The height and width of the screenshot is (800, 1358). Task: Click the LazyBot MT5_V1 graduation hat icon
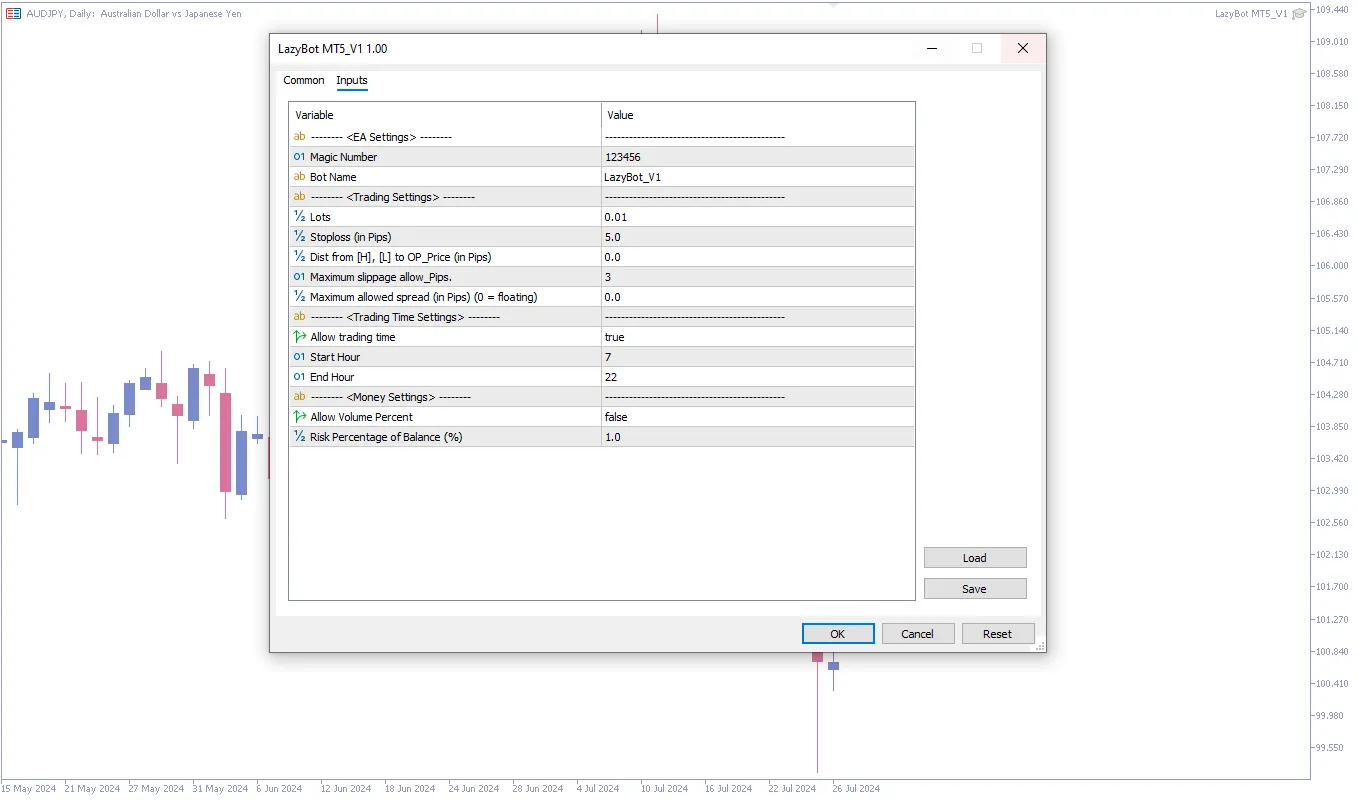(1299, 13)
